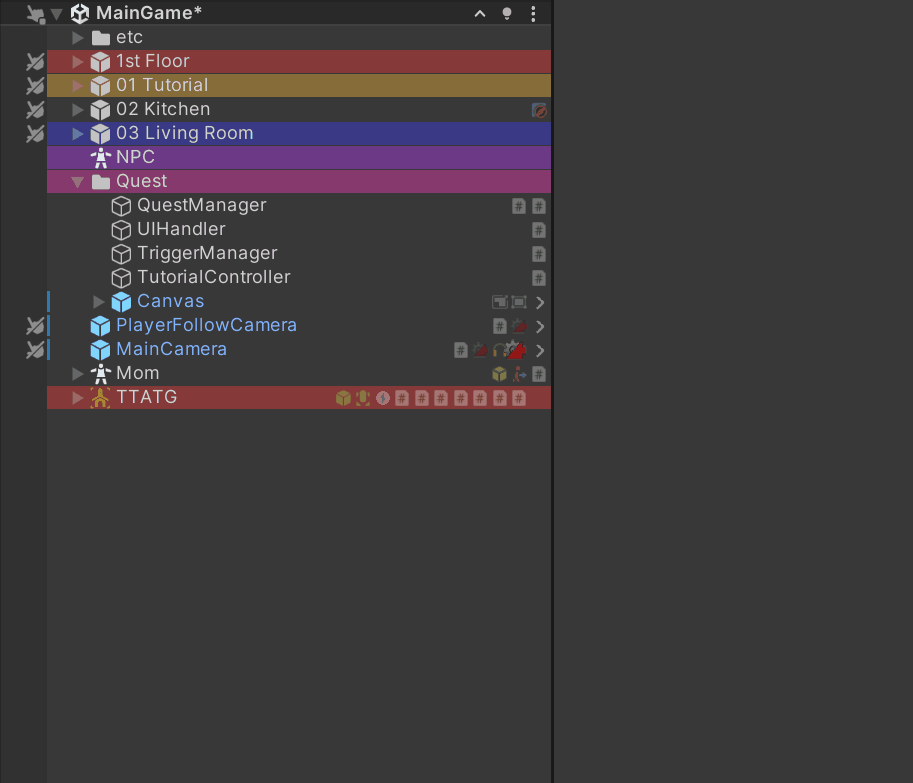Image resolution: width=913 pixels, height=783 pixels.
Task: Click the MainGame scene Unity logo icon
Action: (x=79, y=13)
